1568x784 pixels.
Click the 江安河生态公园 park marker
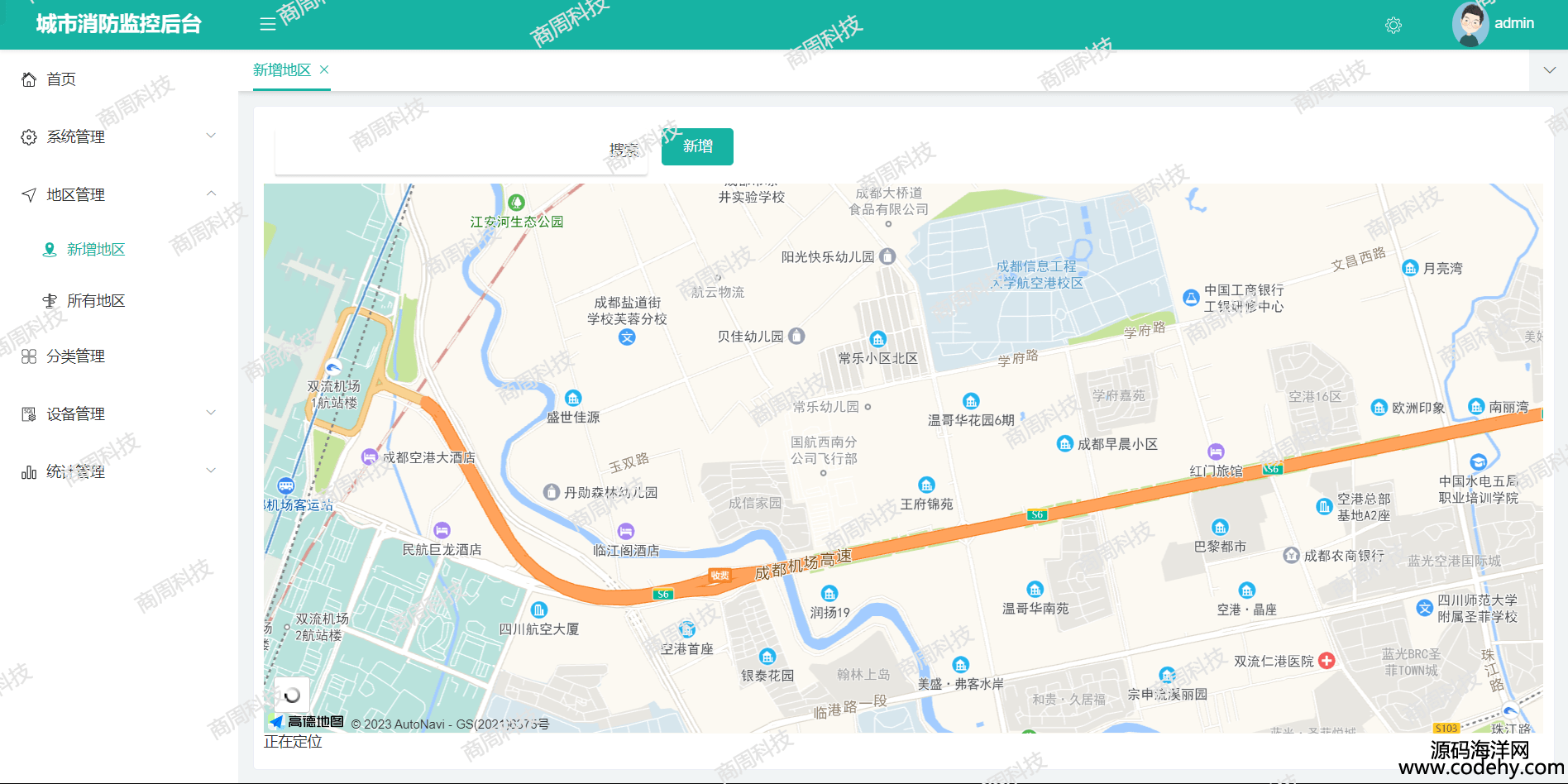(517, 203)
